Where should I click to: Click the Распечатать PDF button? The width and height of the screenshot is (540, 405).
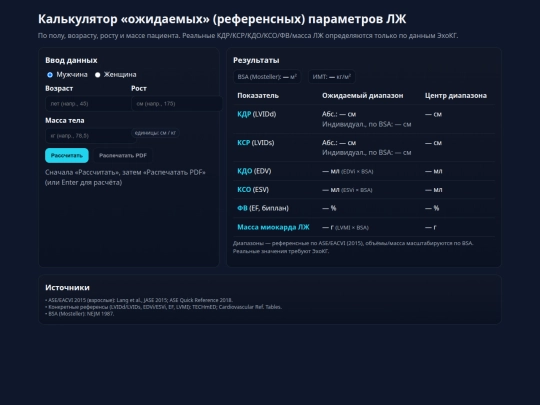(x=123, y=156)
